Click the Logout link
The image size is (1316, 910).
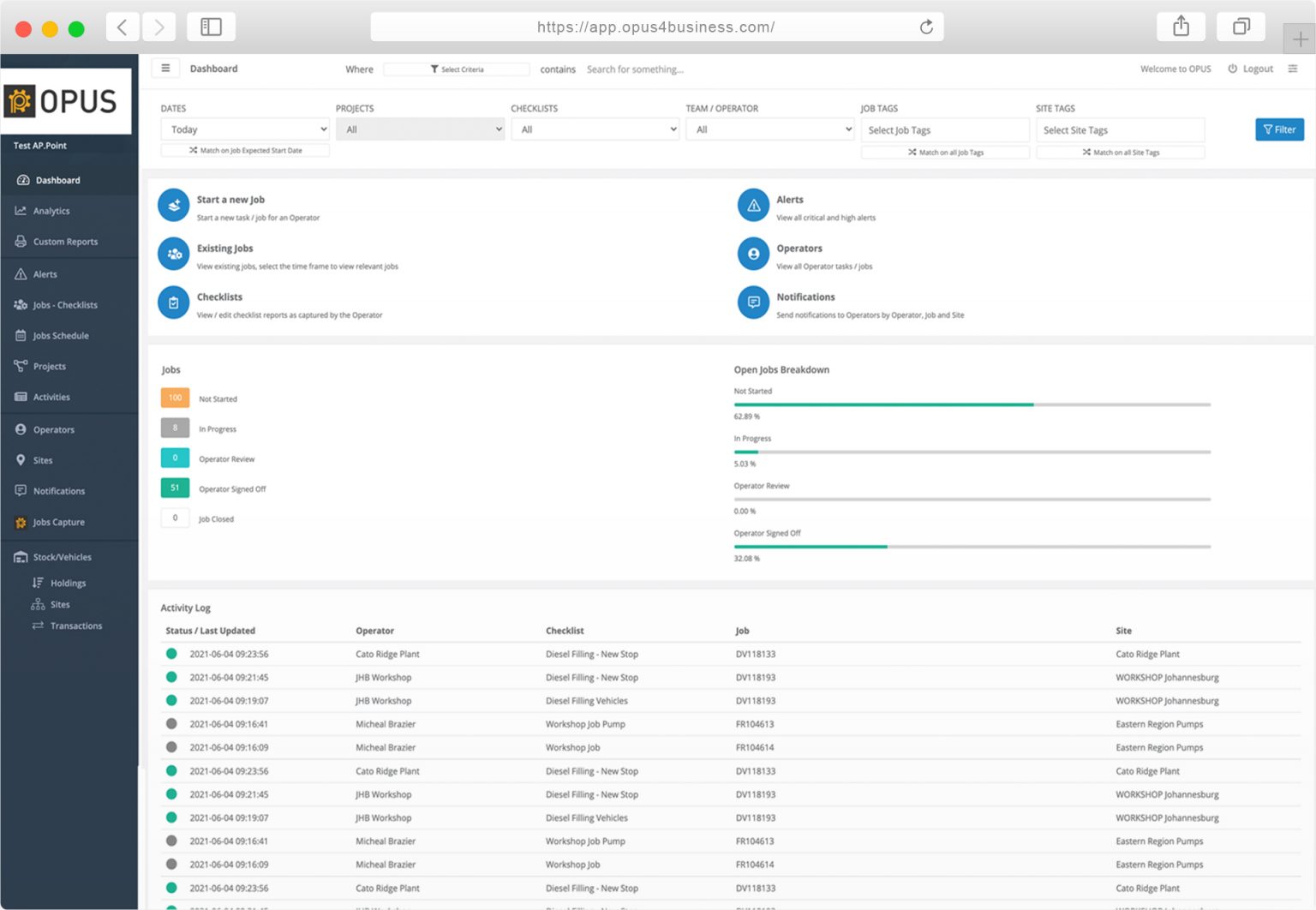1250,69
